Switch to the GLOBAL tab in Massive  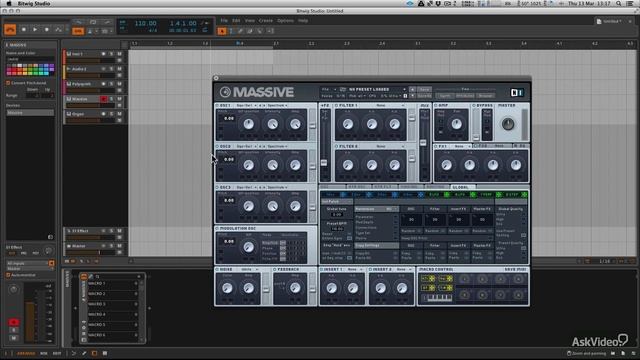pos(461,187)
